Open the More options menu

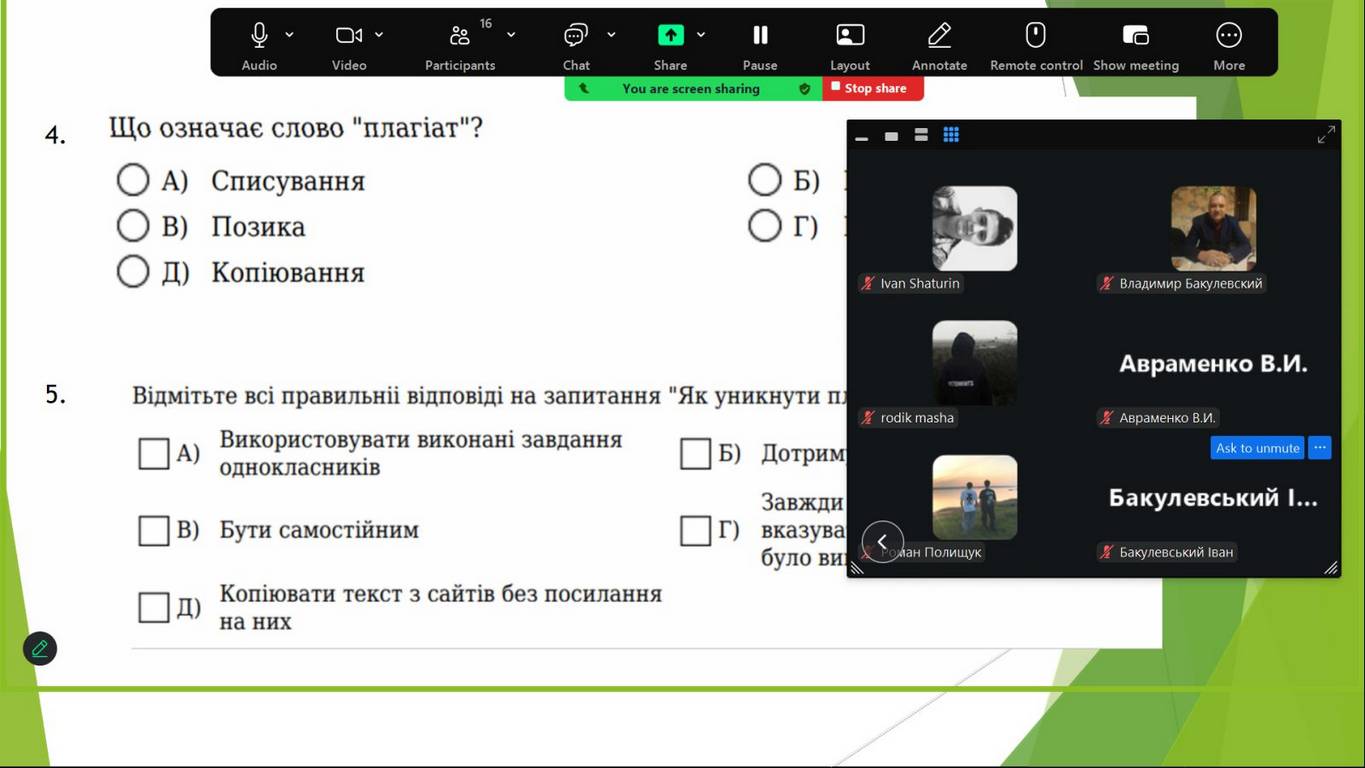click(x=1229, y=36)
